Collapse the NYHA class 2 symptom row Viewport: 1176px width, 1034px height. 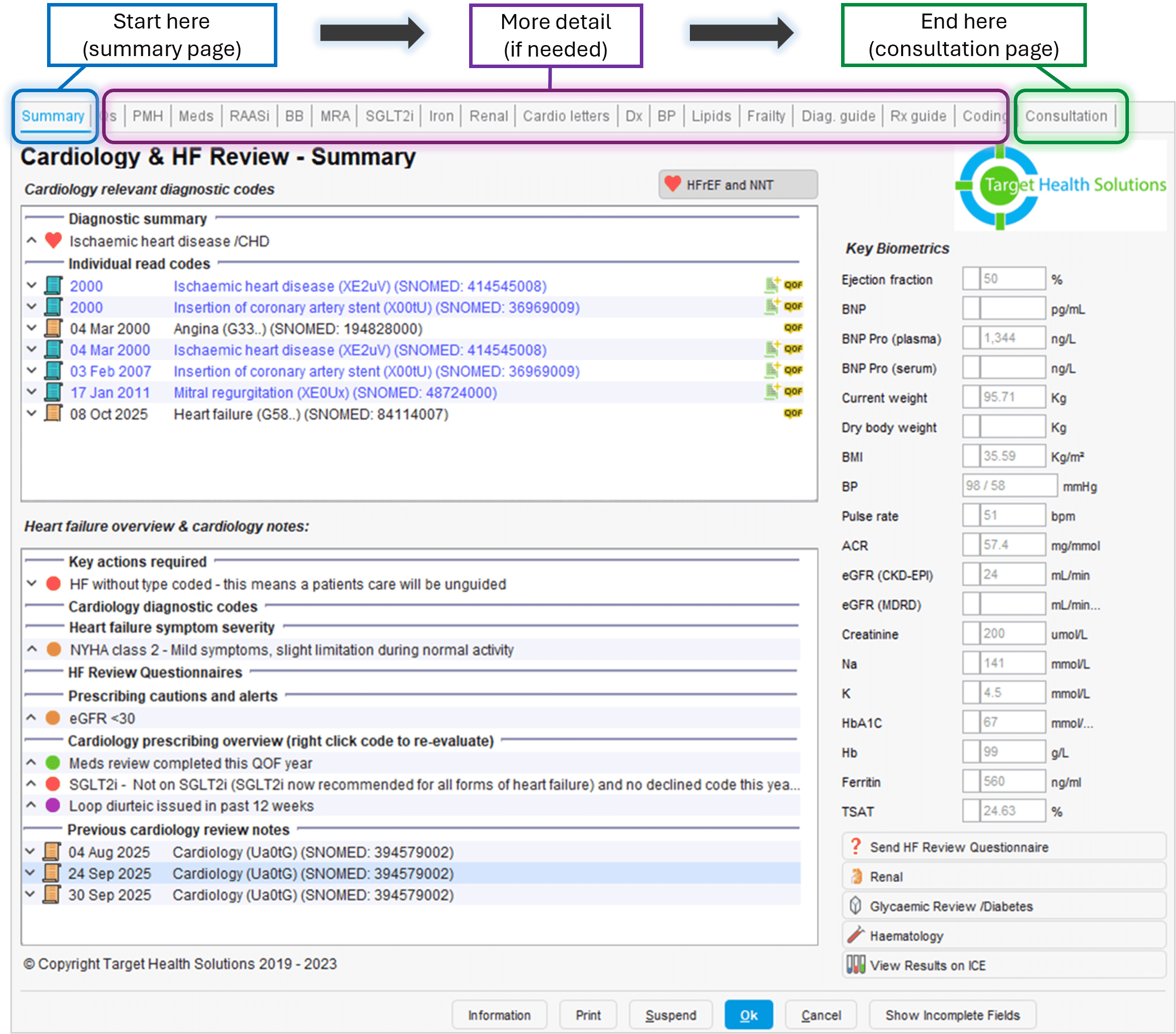[32, 649]
